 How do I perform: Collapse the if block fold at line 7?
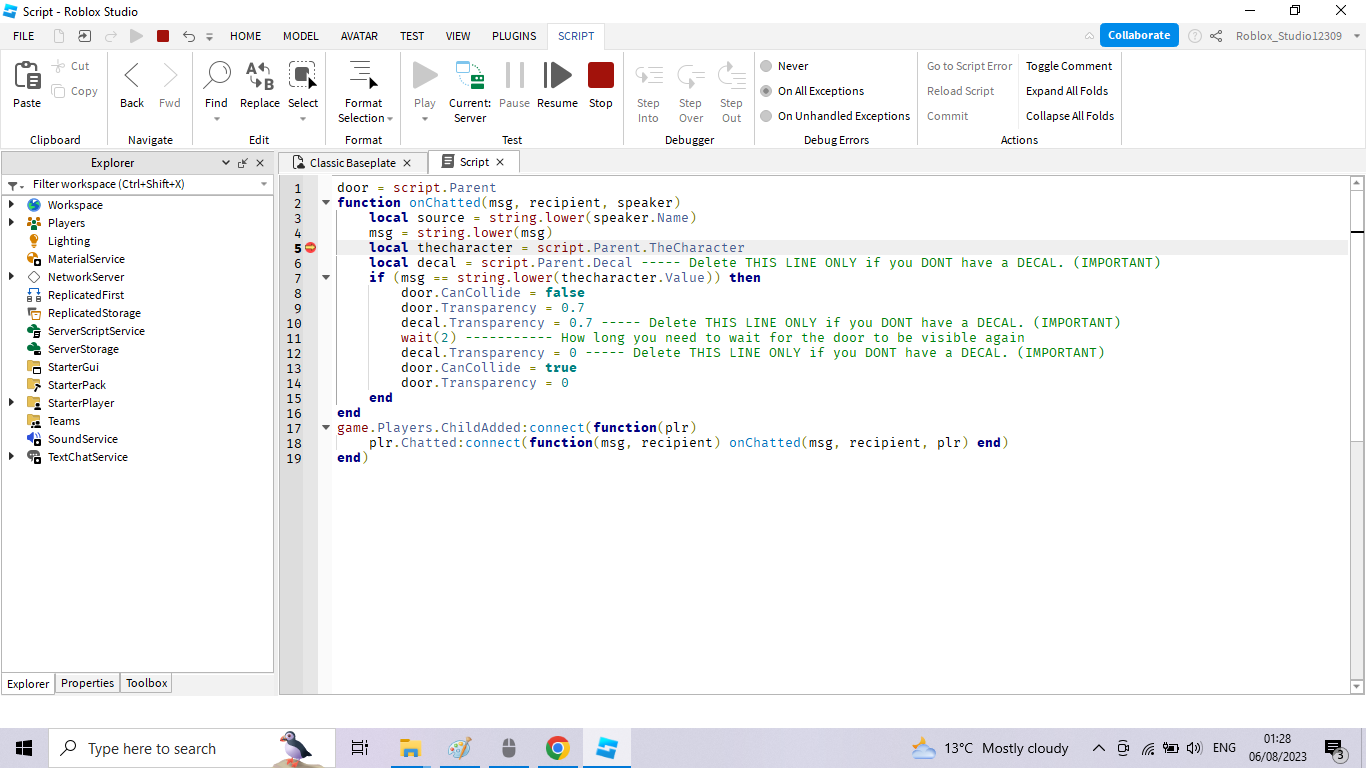click(325, 278)
